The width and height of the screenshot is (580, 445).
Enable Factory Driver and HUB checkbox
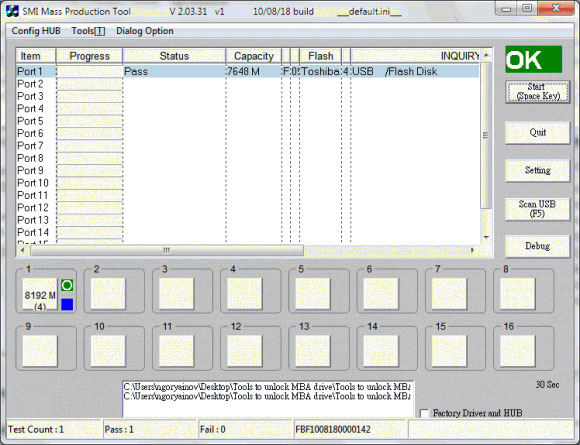coord(424,413)
